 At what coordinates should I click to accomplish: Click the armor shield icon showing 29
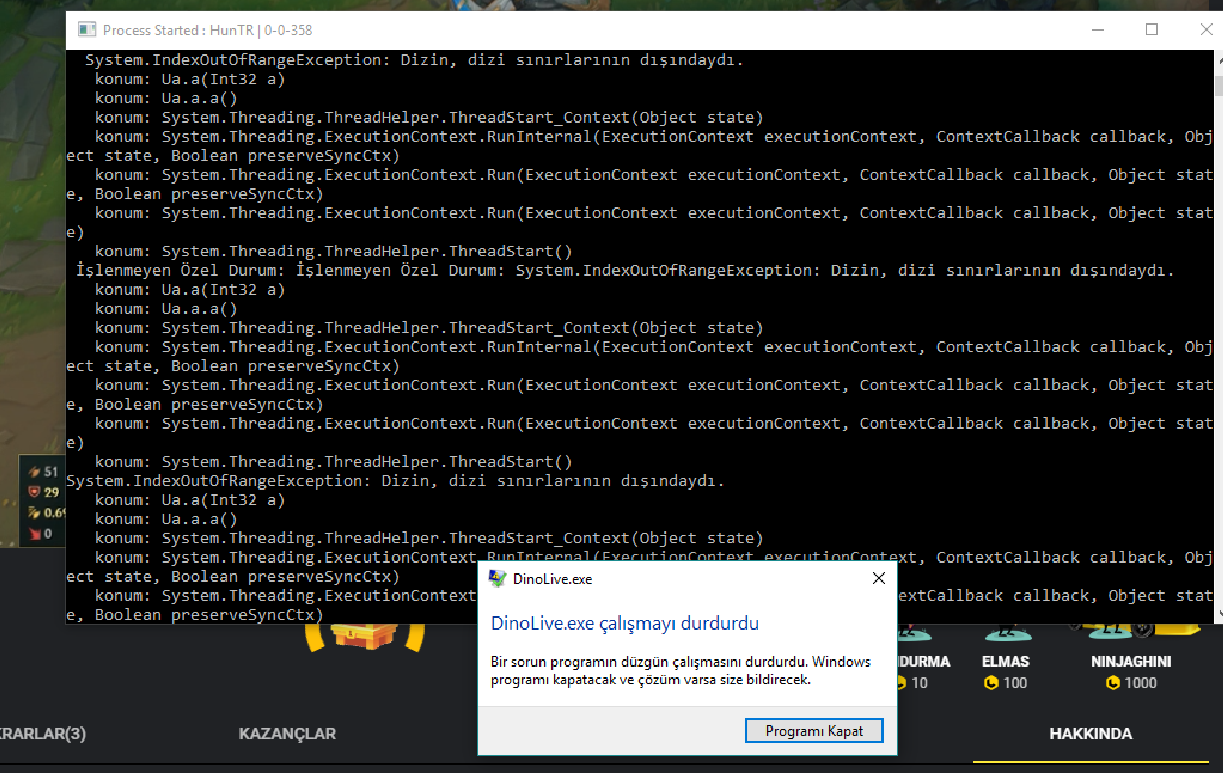33,492
